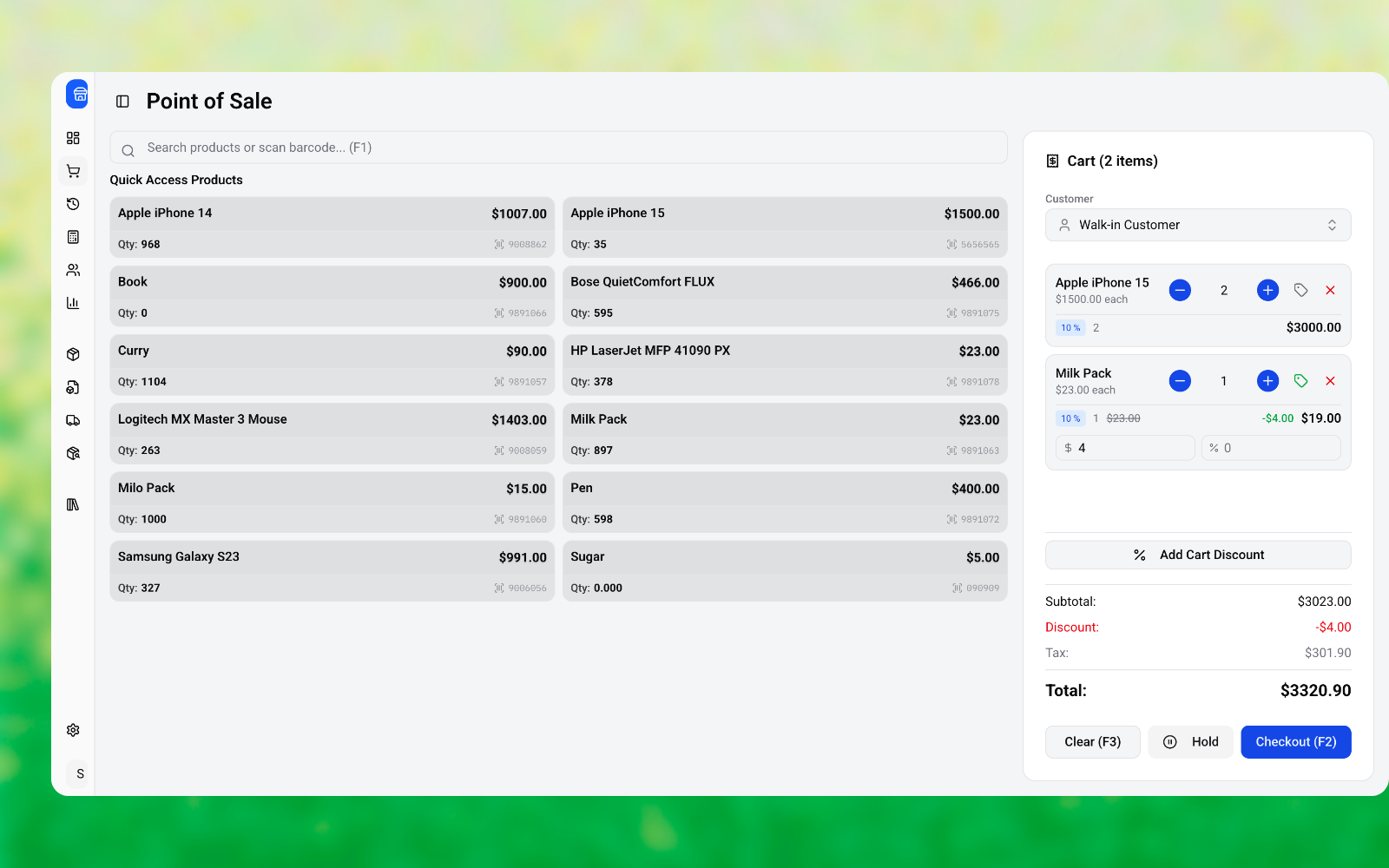Expand the library reports section icon

(x=73, y=504)
